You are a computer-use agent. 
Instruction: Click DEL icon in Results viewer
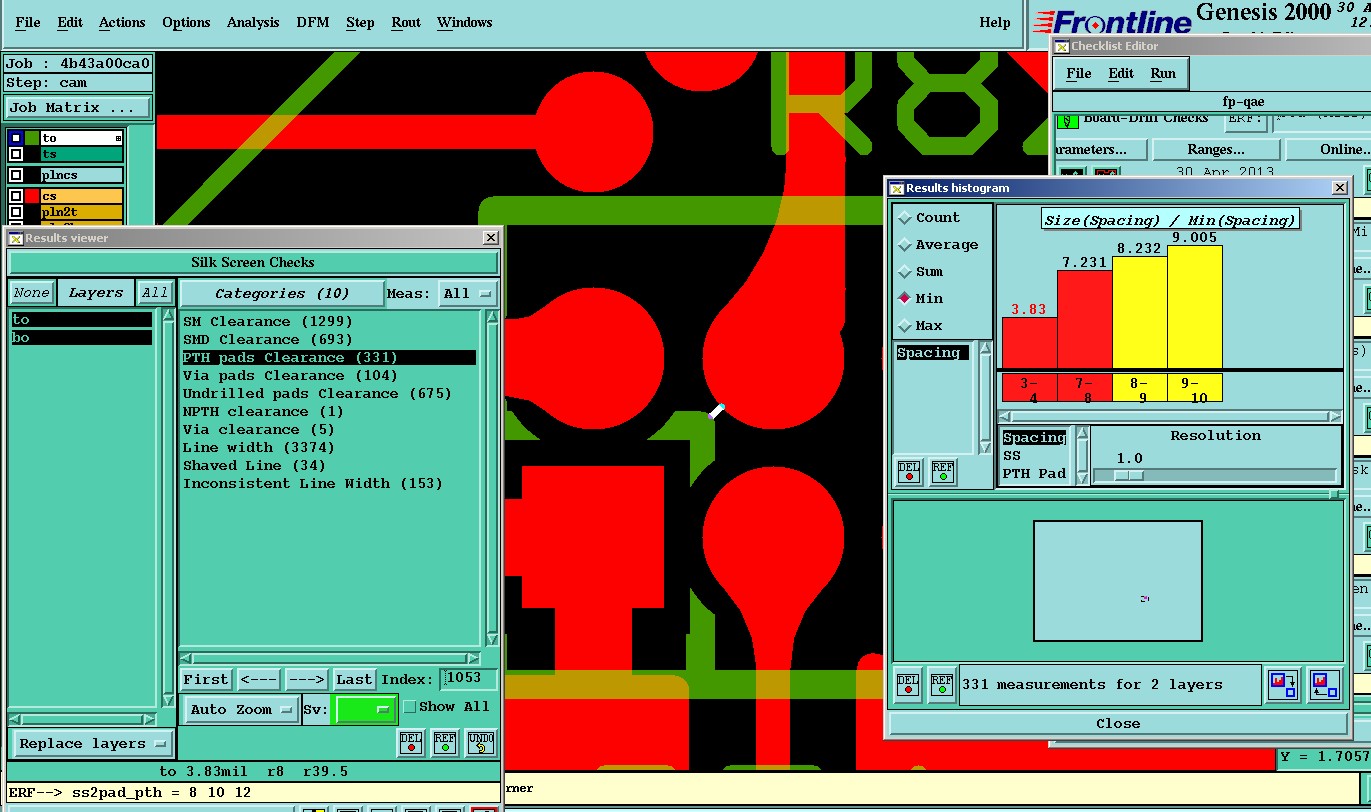click(411, 743)
